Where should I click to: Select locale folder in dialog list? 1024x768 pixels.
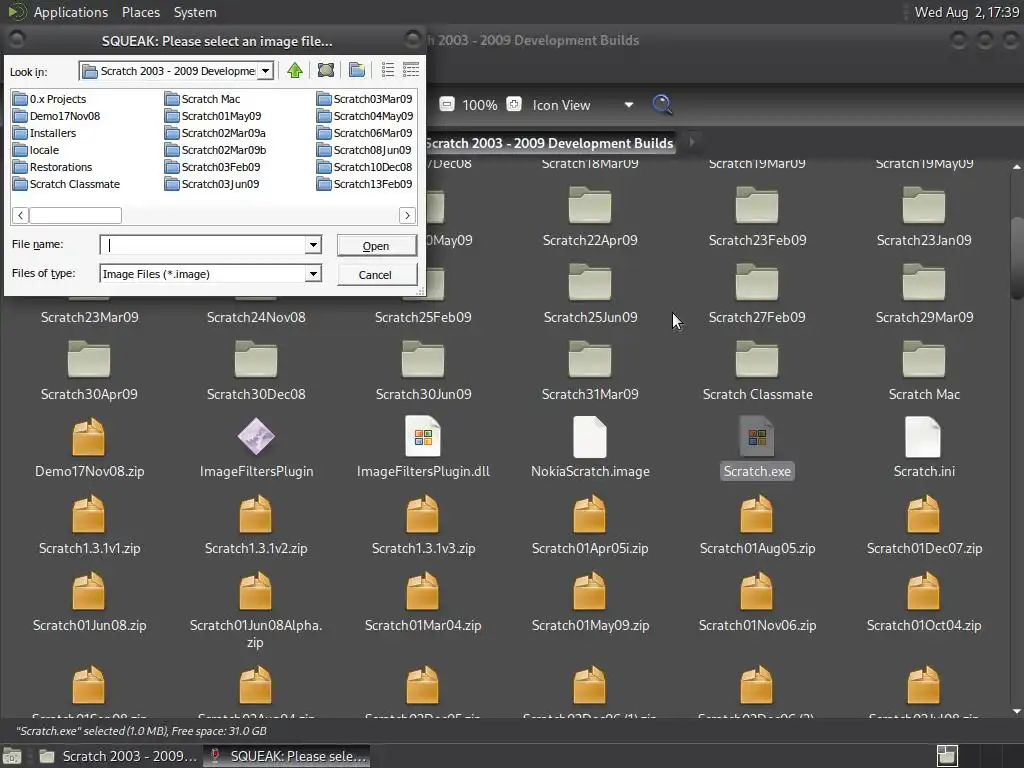click(37, 150)
